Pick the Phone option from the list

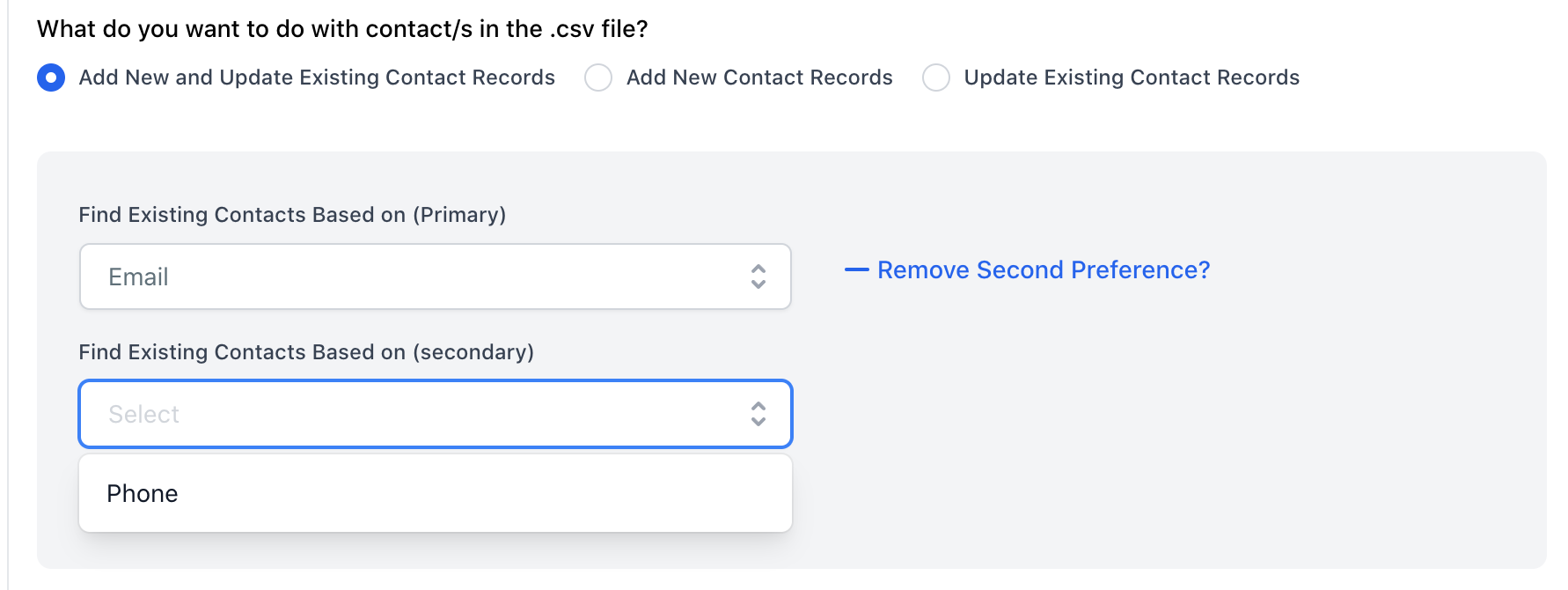(x=435, y=493)
